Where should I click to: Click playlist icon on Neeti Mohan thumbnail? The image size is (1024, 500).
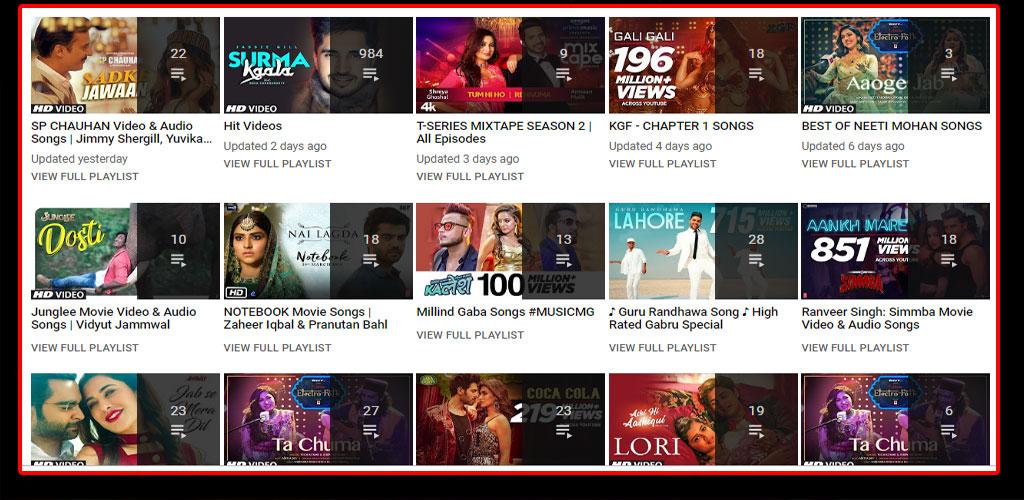pyautogui.click(x=949, y=74)
